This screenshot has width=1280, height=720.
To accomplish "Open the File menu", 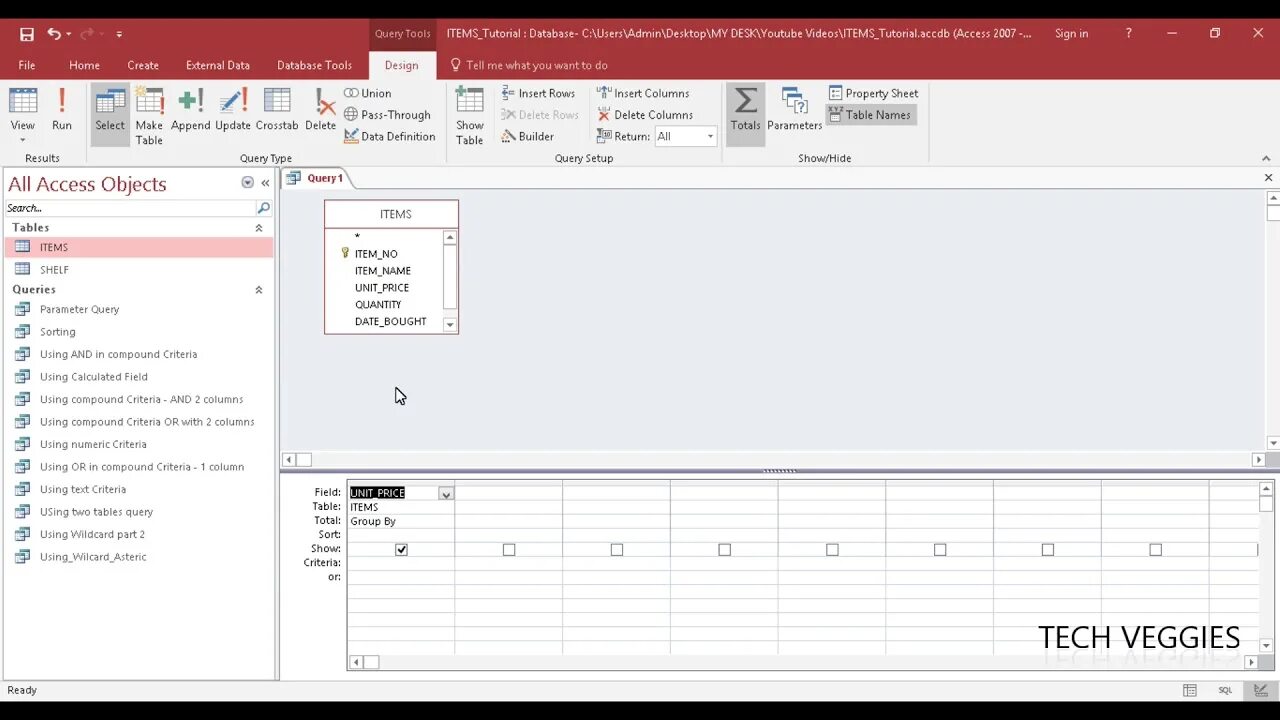I will (x=27, y=65).
